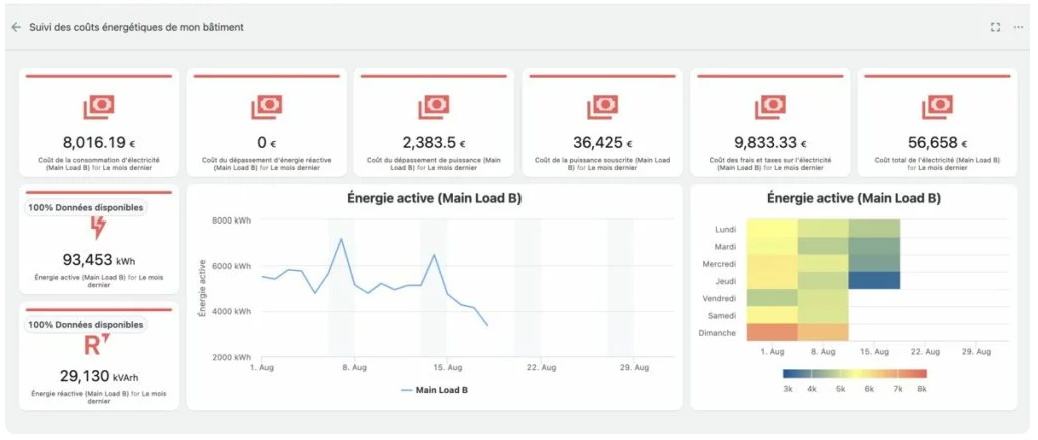Screen dimensions: 1038x440
Task: Click Vendredi heatmap cell for 1 Aug week
Action: coord(772,298)
